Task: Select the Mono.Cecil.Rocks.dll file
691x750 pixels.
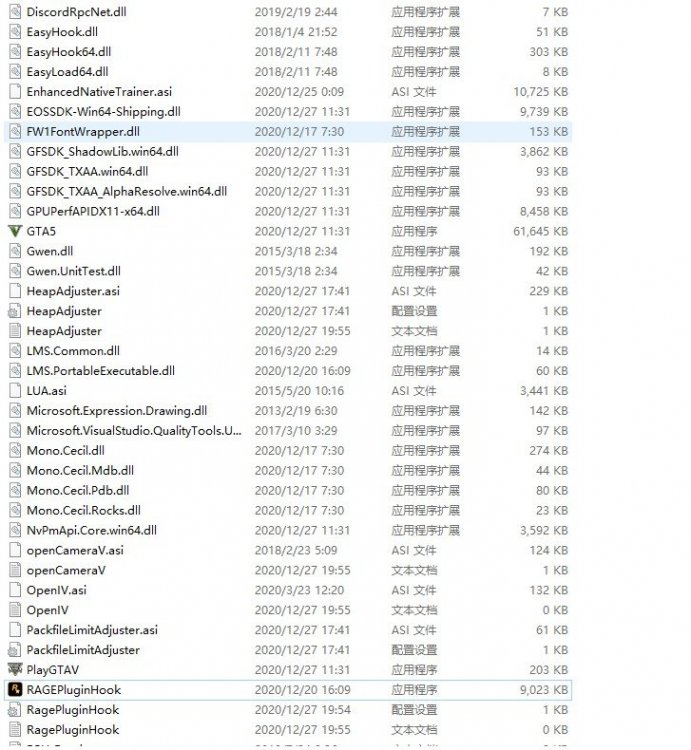Action: pyautogui.click(x=83, y=510)
